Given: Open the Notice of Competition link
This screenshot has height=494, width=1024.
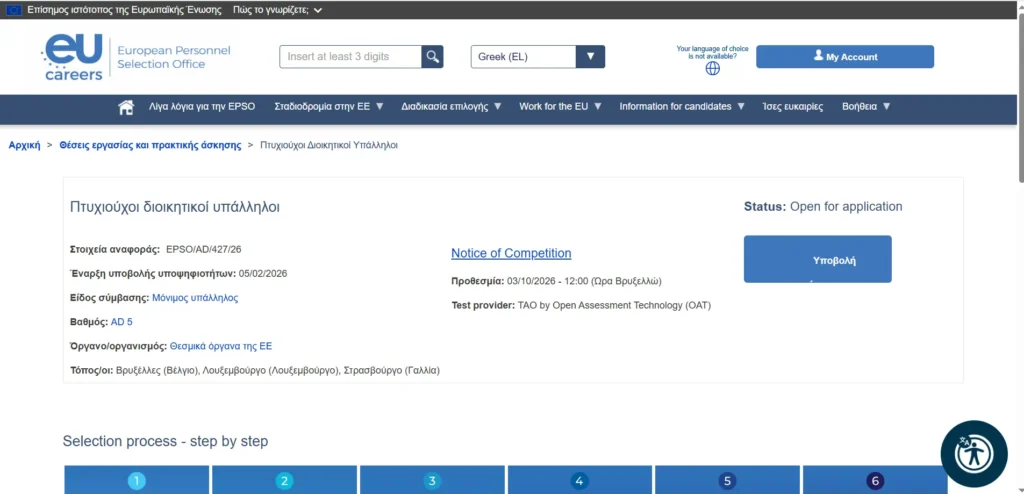Looking at the screenshot, I should pos(511,253).
